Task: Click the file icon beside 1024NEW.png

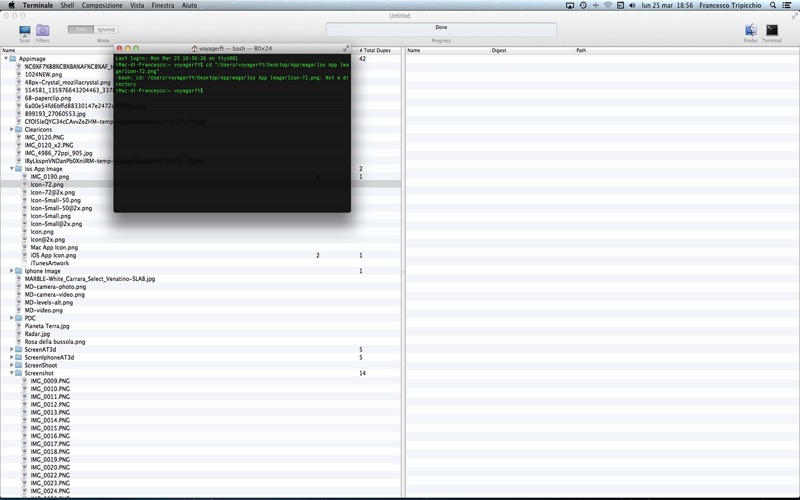Action: (x=19, y=74)
